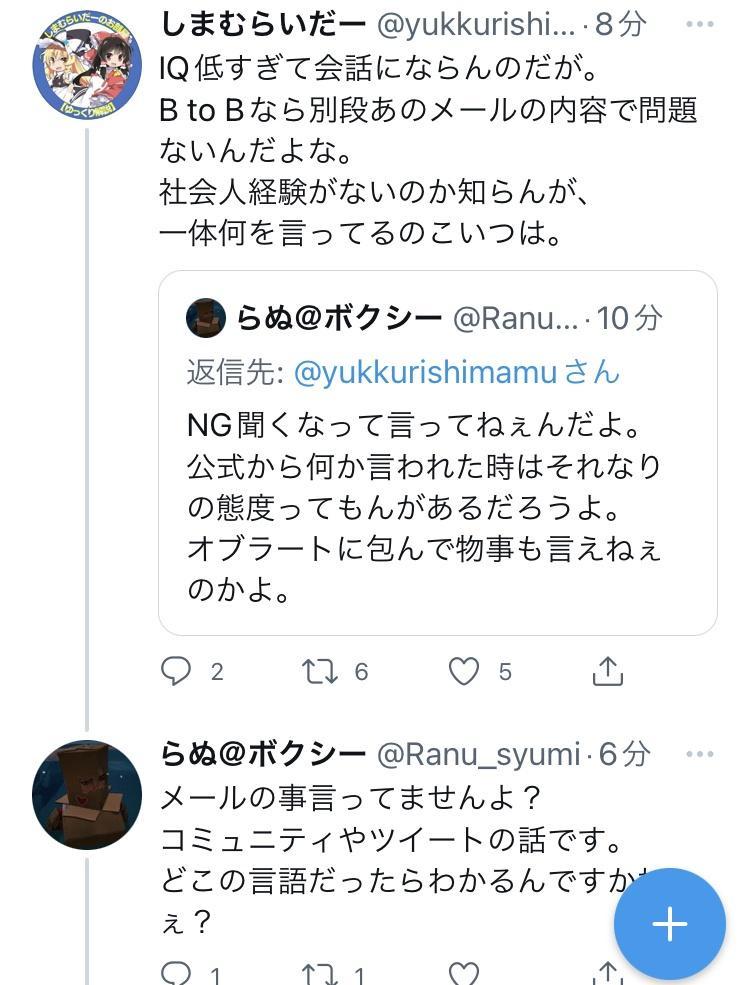Image resolution: width=750 pixels, height=985 pixels.
Task: Open more options for the しまむらいだー tweet
Action: [x=700, y=24]
